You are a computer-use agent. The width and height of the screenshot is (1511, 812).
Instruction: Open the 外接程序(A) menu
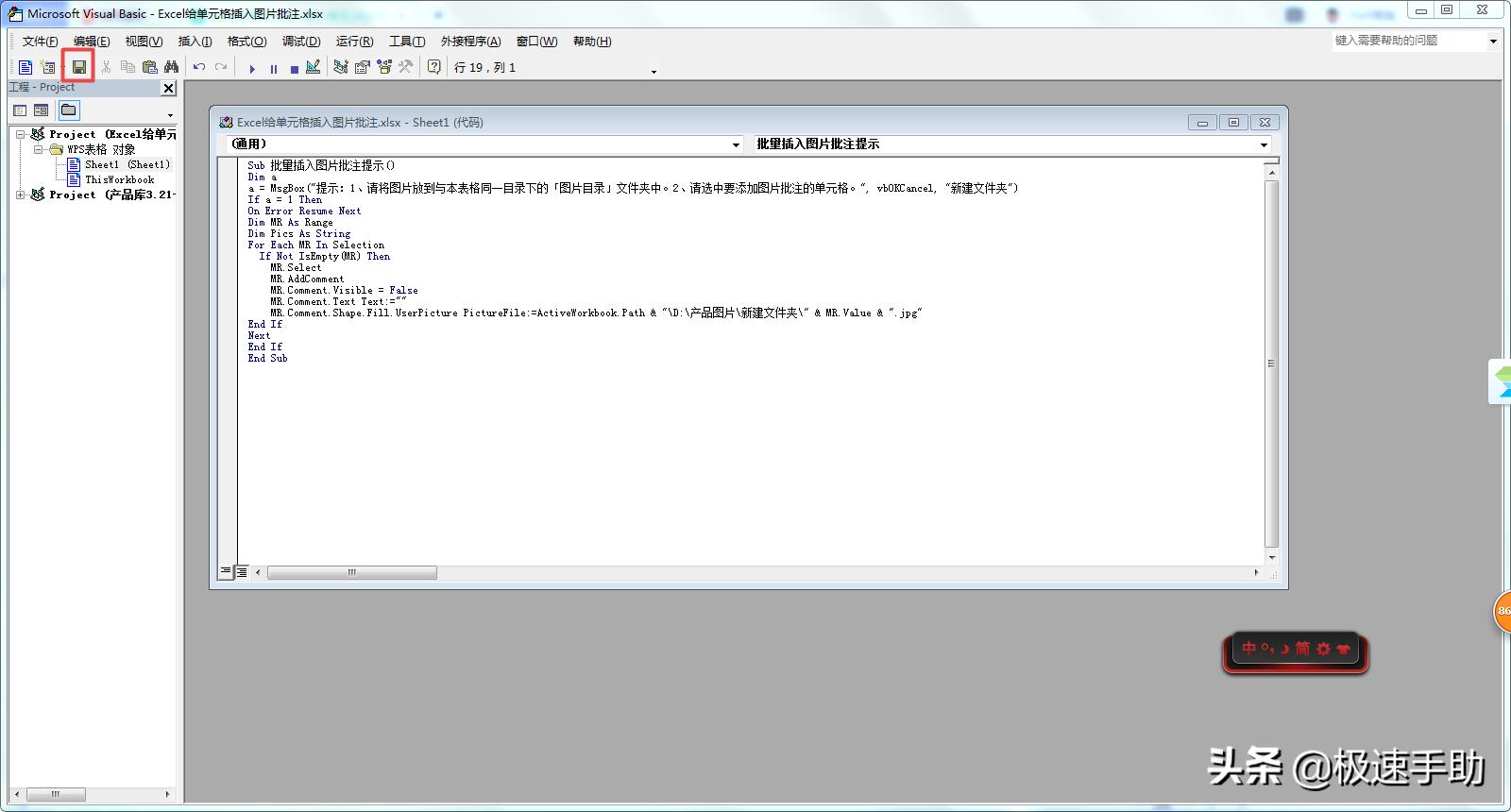[470, 42]
